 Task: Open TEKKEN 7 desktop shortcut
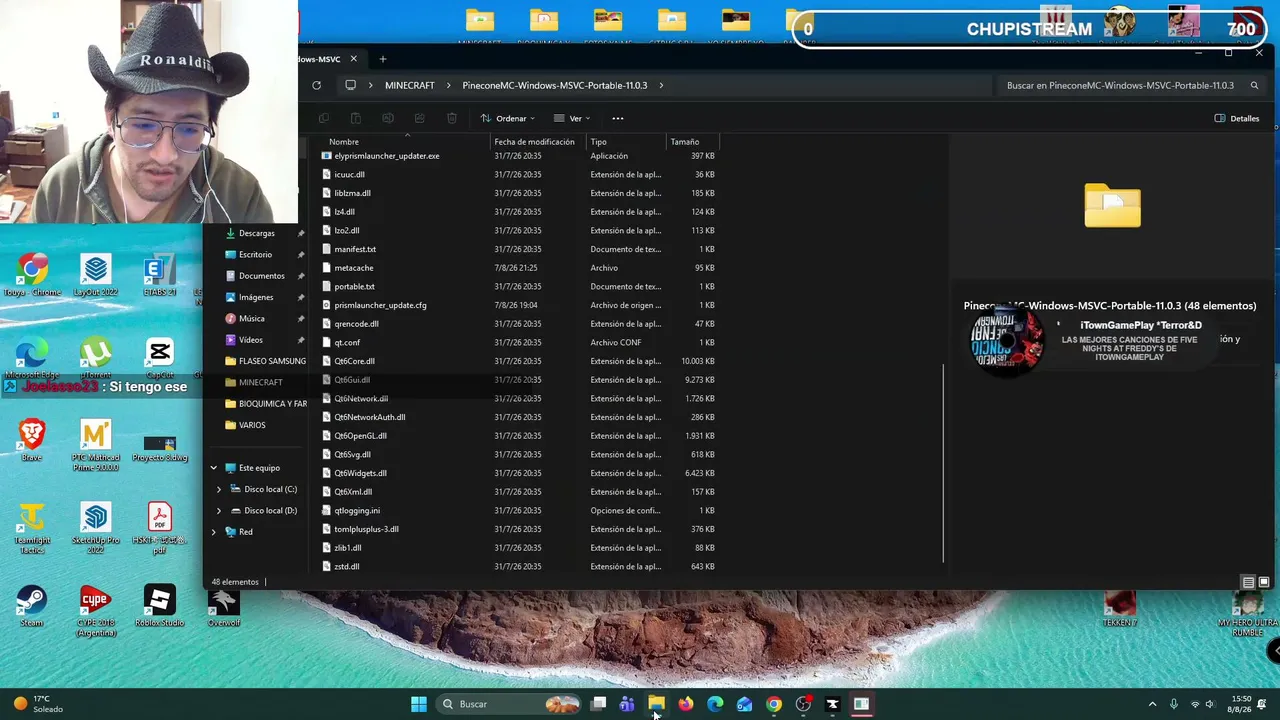tap(1120, 608)
